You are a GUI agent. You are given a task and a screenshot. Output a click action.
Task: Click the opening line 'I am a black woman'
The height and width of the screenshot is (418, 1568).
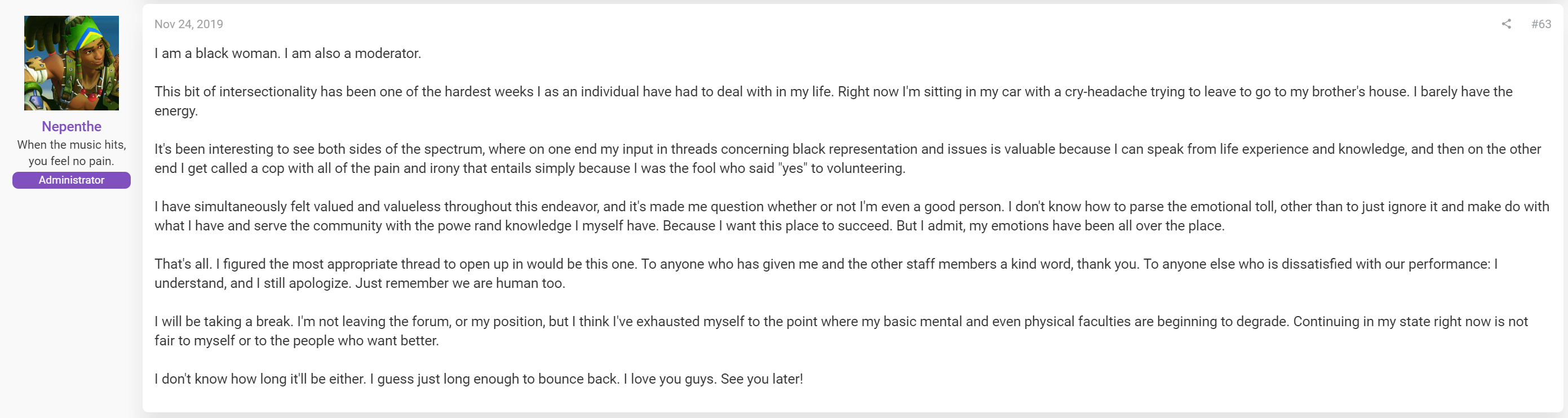(x=216, y=54)
